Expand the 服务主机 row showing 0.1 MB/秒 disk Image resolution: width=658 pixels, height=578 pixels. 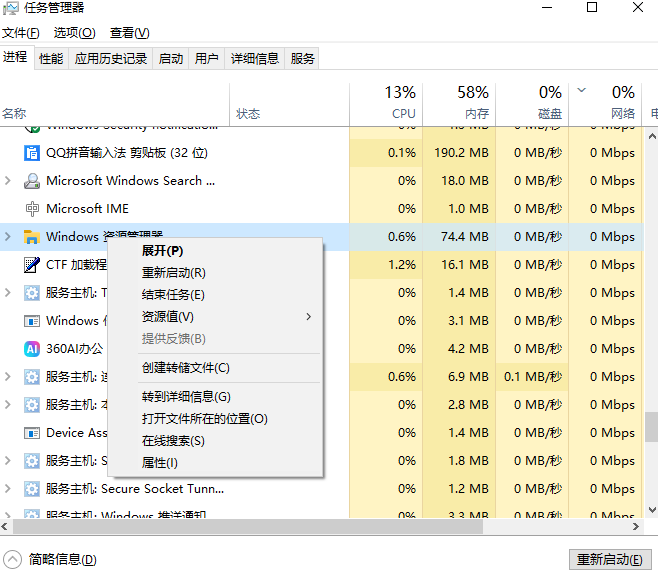8,377
